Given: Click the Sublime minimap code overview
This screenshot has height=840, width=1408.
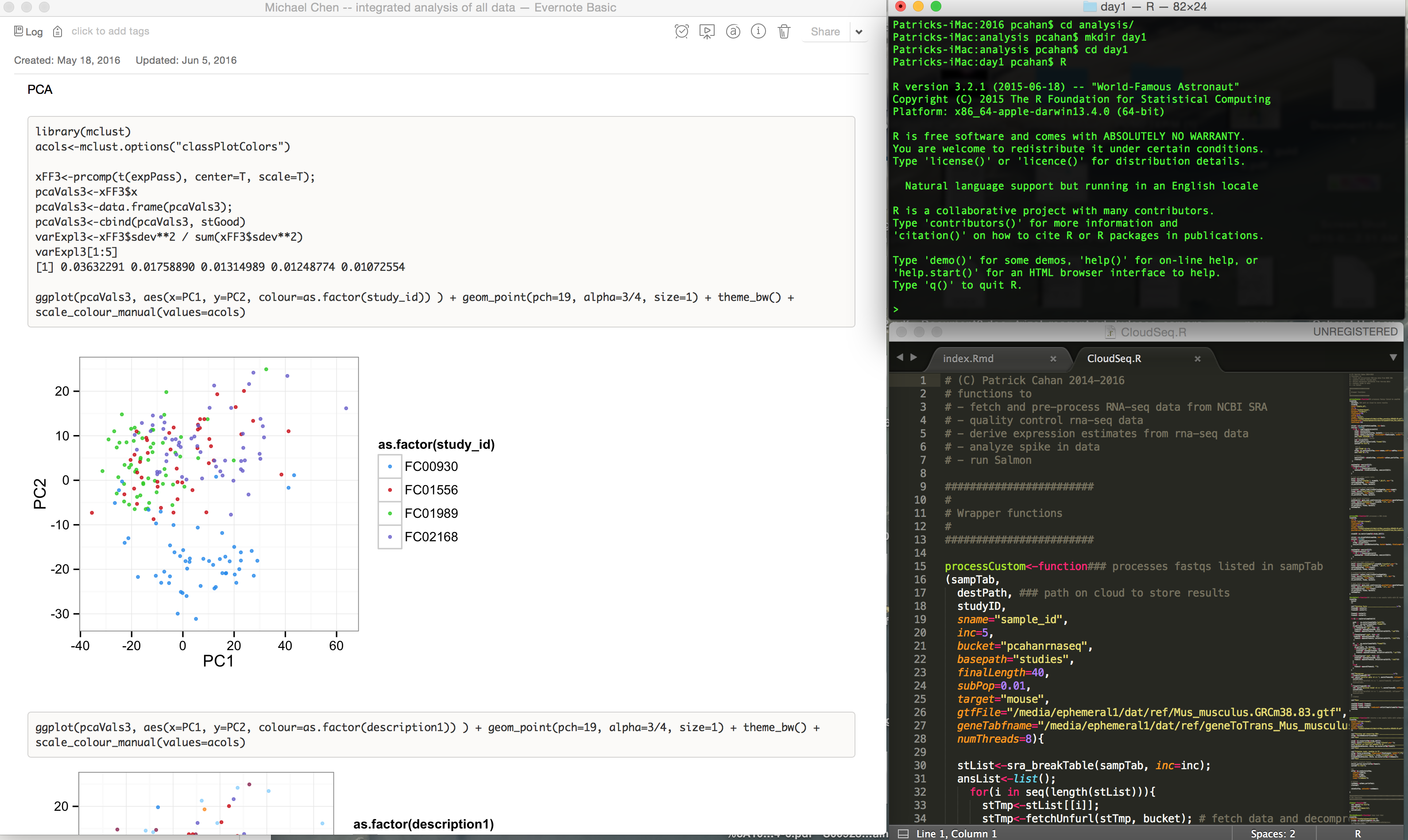Looking at the screenshot, I should [x=1376, y=566].
